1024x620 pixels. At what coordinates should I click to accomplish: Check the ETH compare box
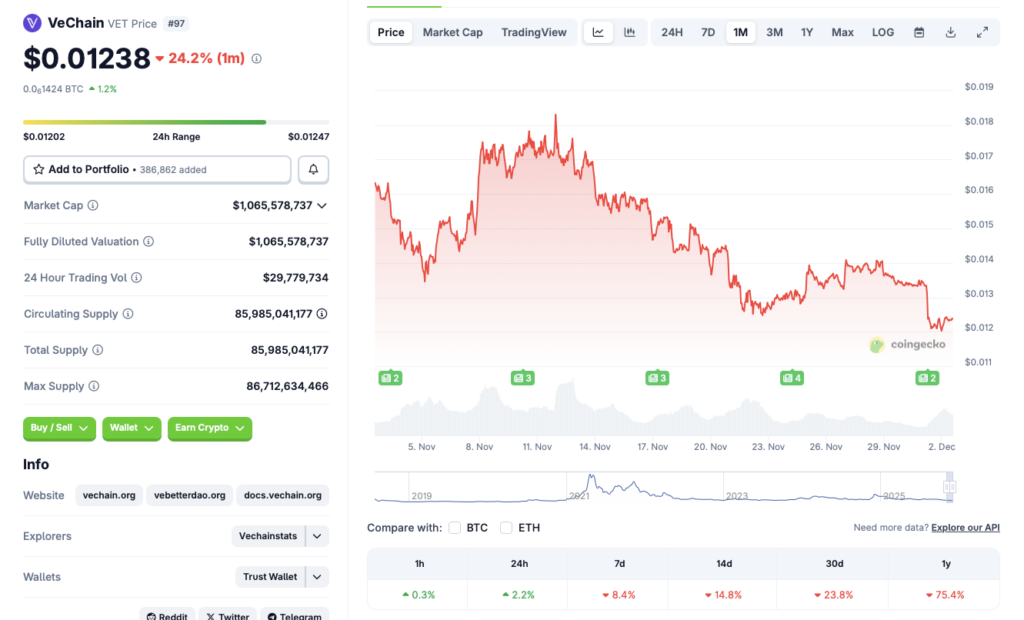[506, 527]
